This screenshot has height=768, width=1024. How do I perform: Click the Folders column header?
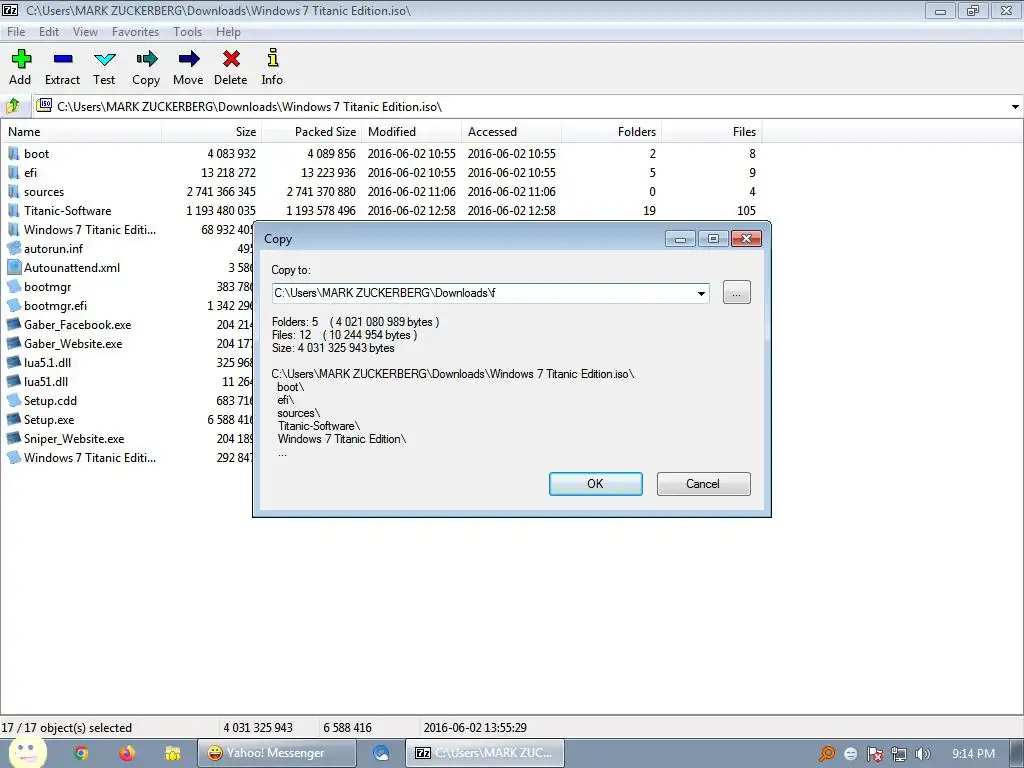pyautogui.click(x=611, y=131)
